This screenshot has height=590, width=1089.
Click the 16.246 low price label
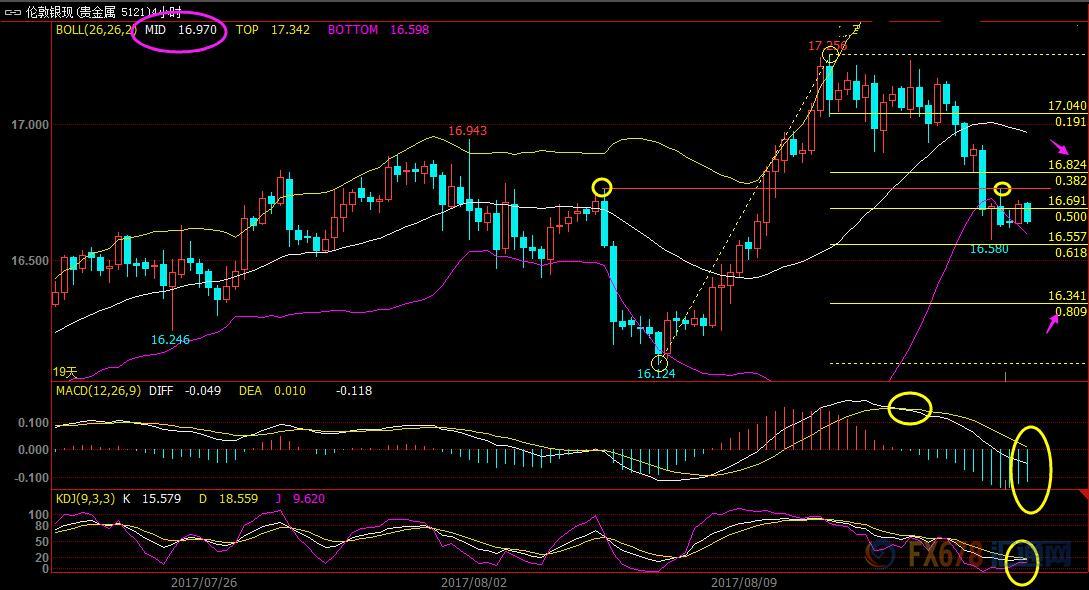[x=170, y=340]
